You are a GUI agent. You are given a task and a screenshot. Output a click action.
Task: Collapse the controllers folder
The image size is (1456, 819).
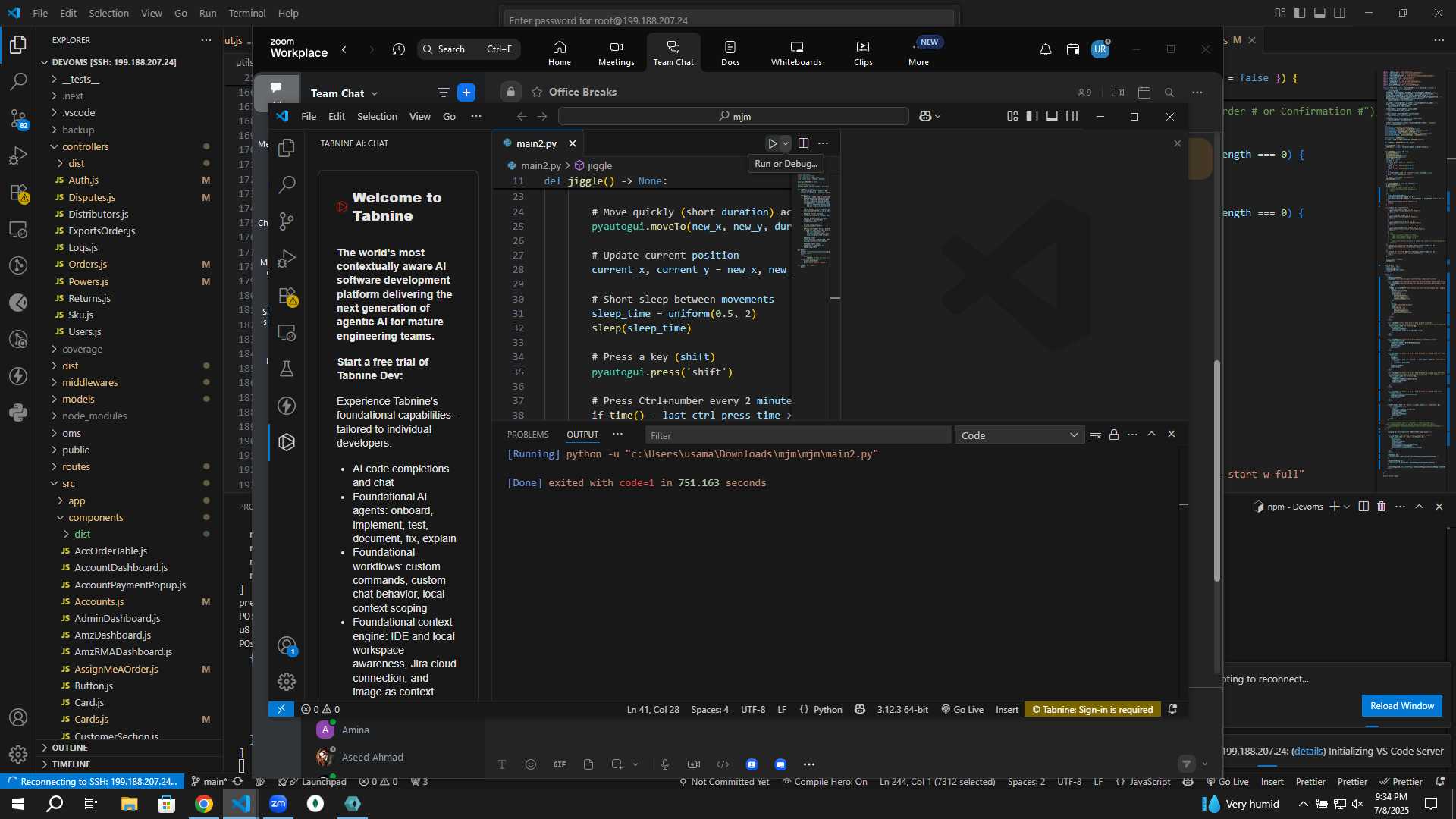click(85, 146)
